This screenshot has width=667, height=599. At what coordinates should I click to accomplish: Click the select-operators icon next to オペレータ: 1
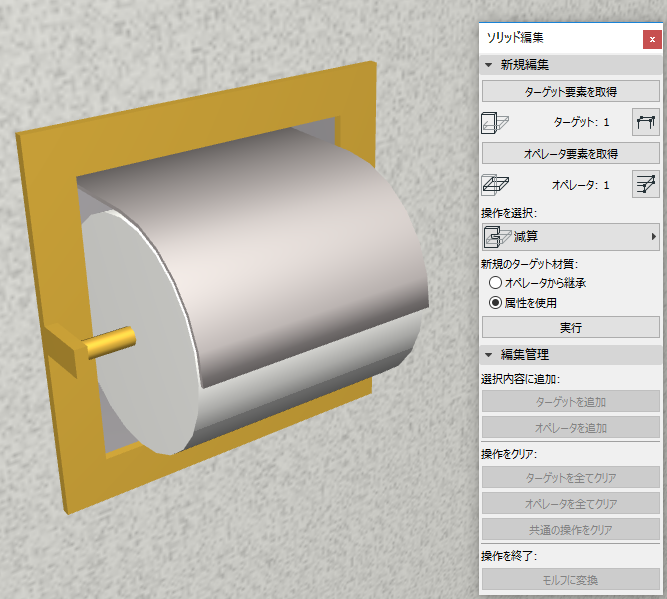click(x=646, y=184)
